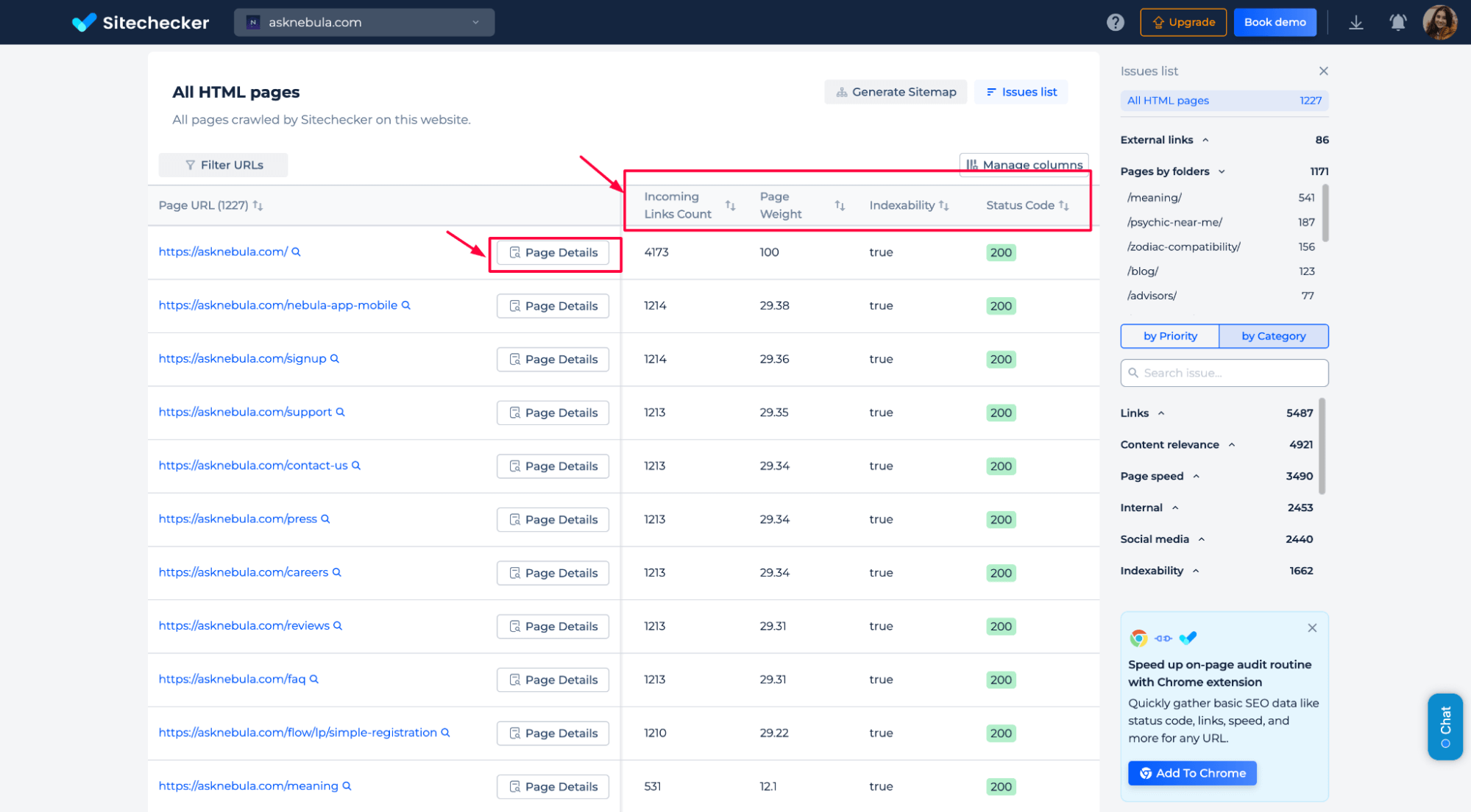Open the Issues list button
This screenshot has height=812, width=1471.
(x=1021, y=92)
